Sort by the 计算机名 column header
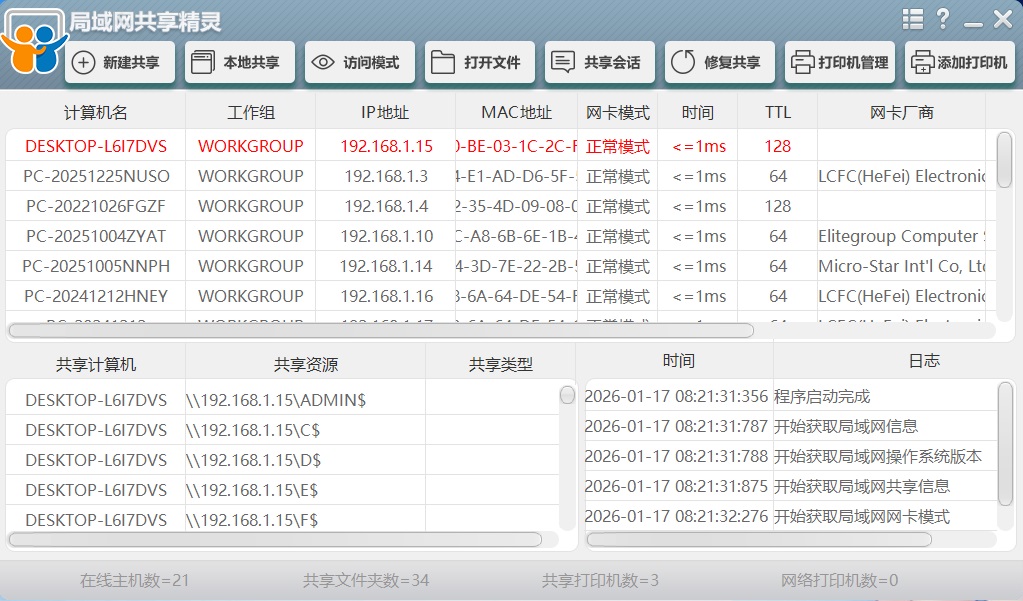 coord(96,113)
